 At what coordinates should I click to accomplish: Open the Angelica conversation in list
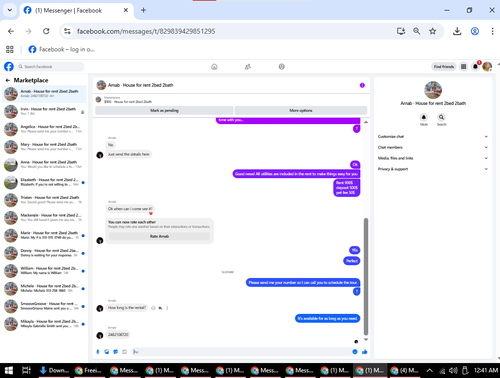tap(44, 129)
